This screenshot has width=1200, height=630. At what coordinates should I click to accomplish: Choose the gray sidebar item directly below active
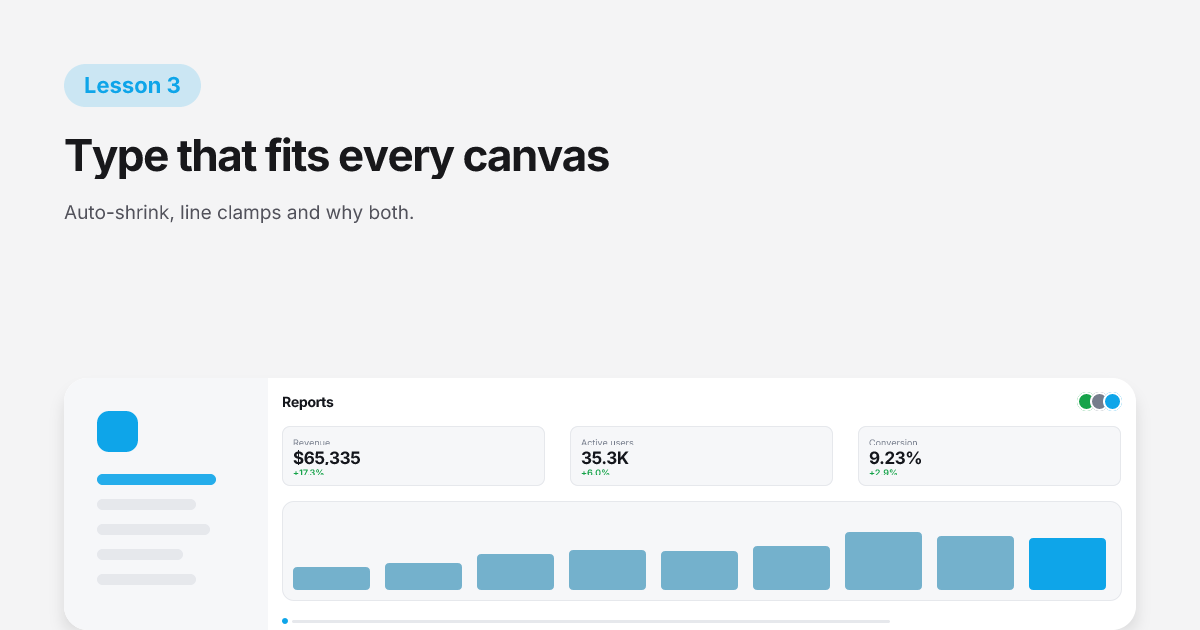tap(146, 504)
